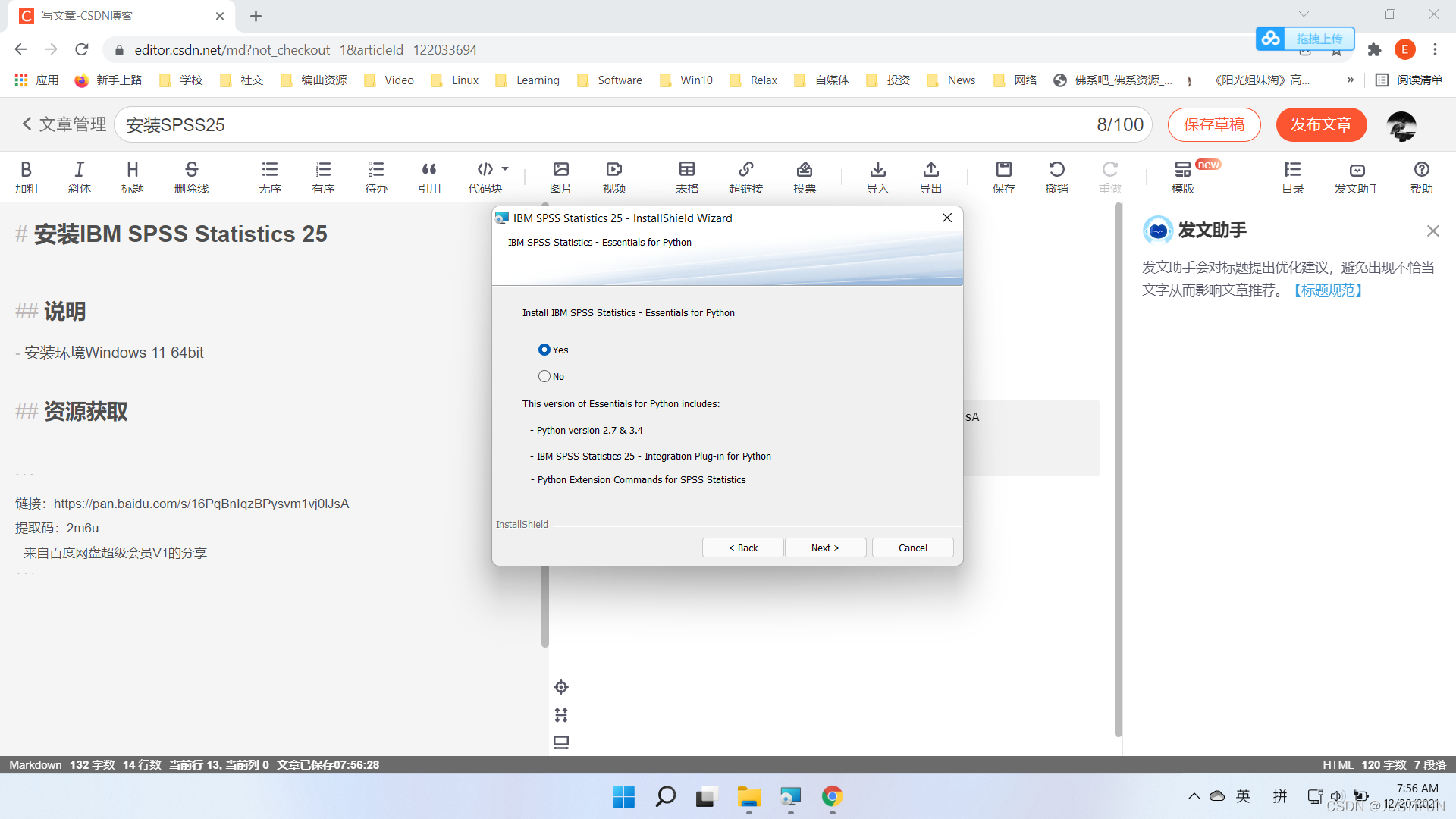Export article with 导出 tool

coord(931,177)
